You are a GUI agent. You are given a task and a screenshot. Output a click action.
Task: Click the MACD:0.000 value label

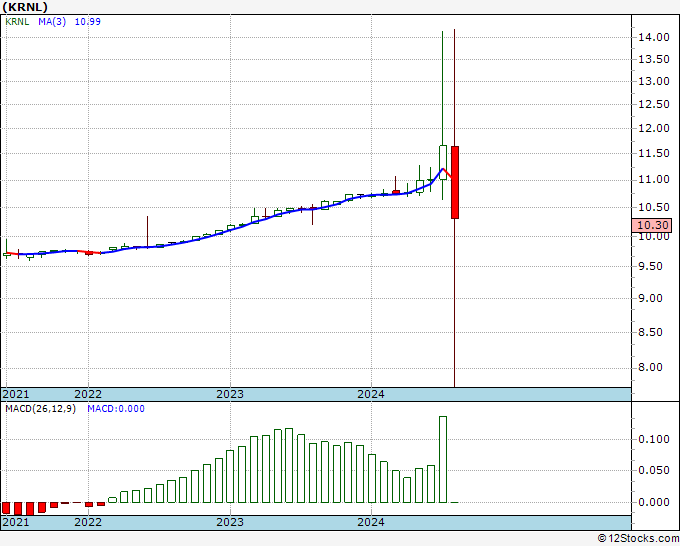pos(116,409)
